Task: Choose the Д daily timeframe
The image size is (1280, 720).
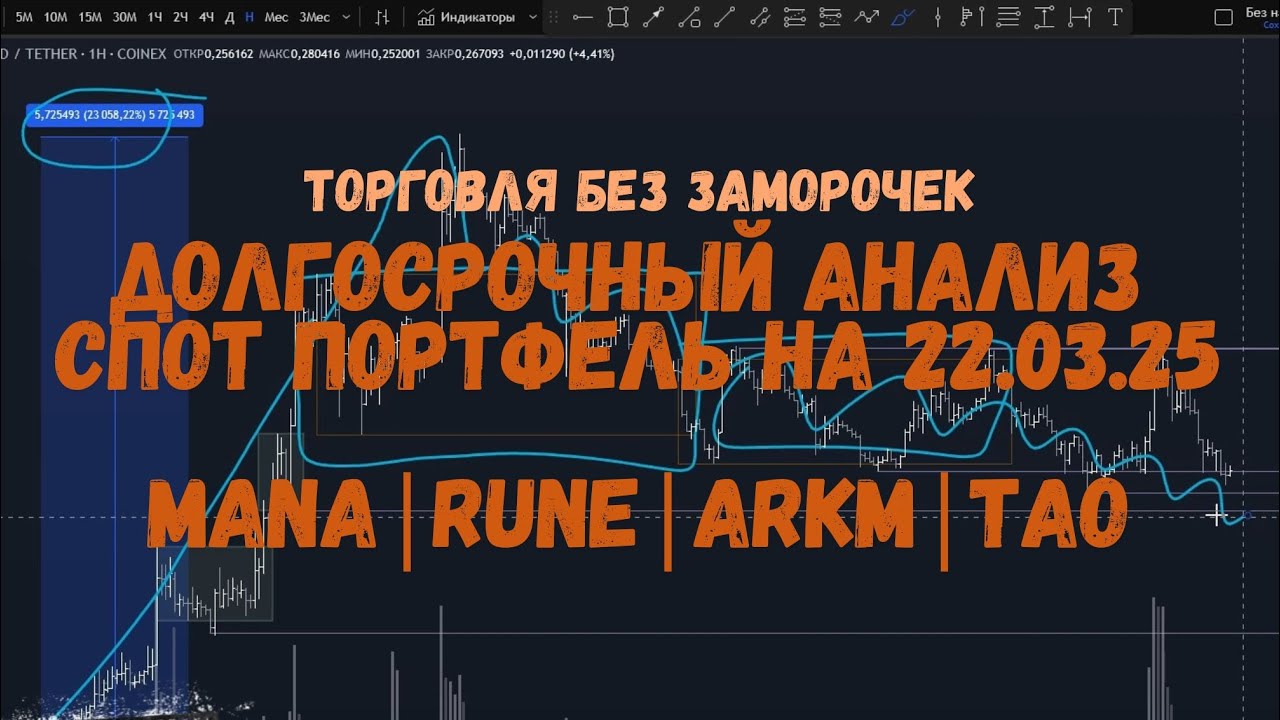Action: pos(230,17)
